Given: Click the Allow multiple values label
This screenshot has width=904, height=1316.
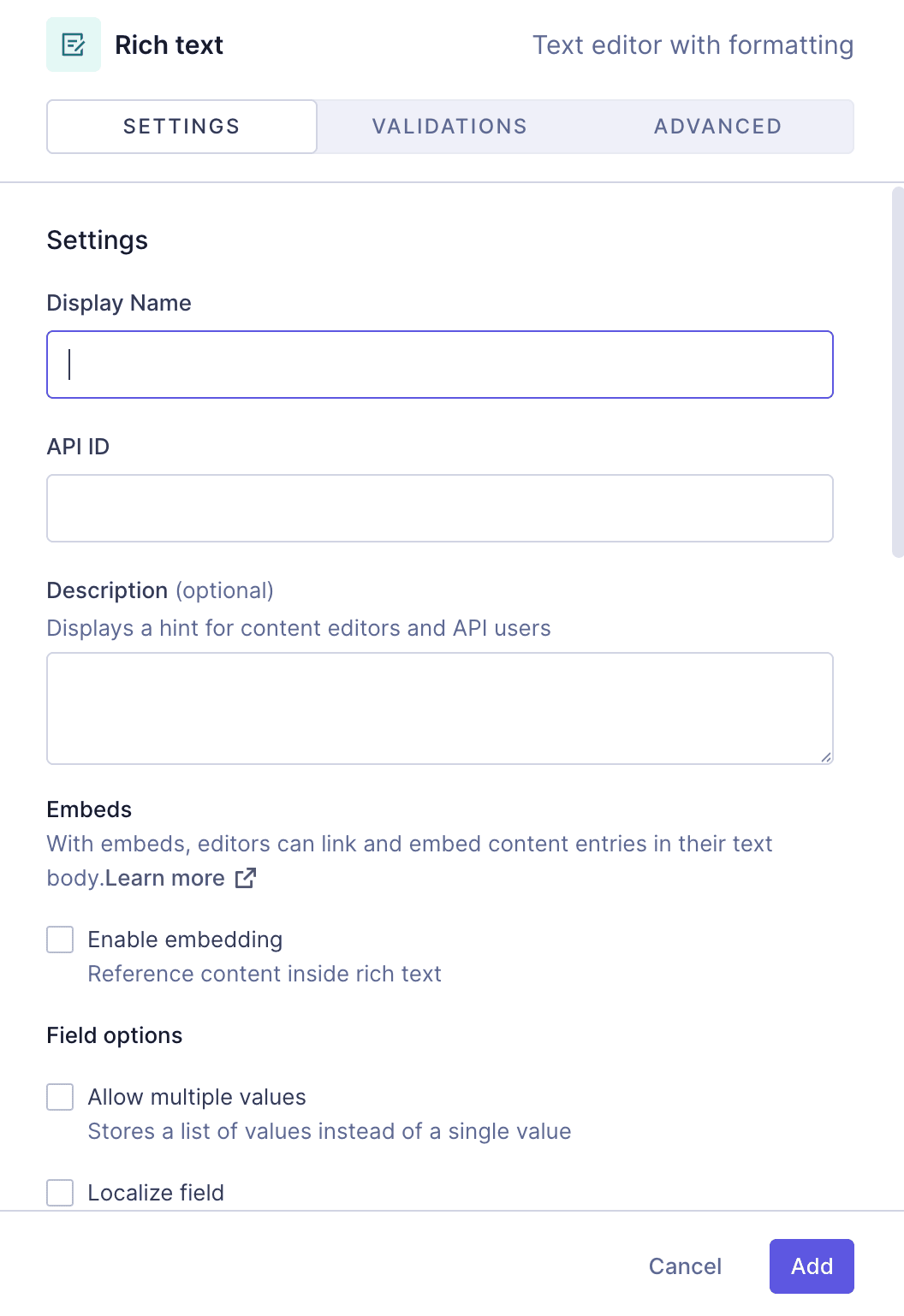Looking at the screenshot, I should (196, 1096).
